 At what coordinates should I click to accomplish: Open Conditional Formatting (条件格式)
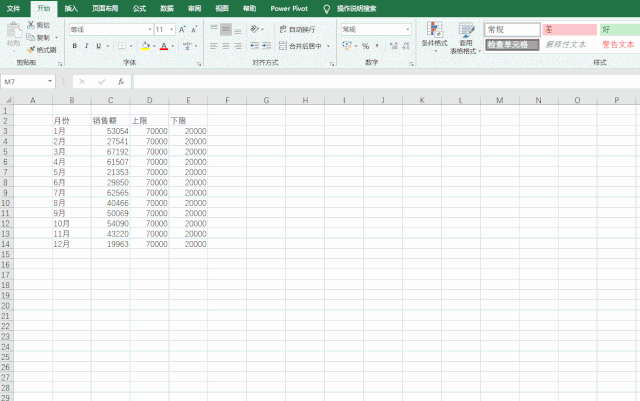(x=433, y=38)
